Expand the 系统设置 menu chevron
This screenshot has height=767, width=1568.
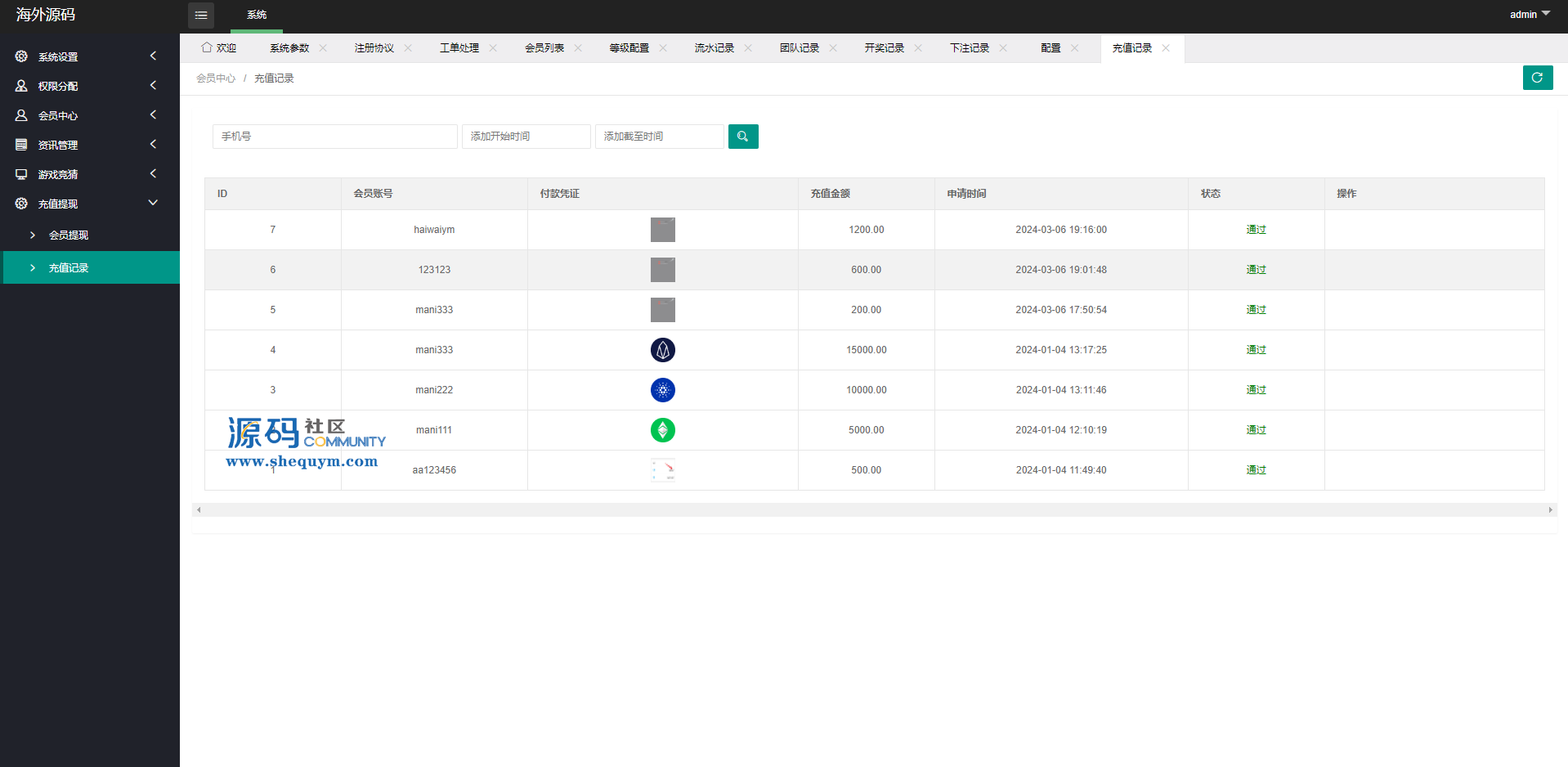153,56
